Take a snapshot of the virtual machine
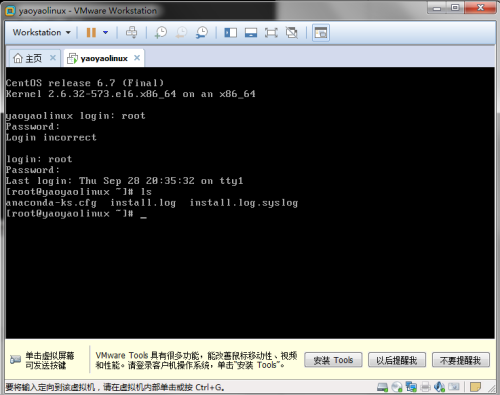 (161, 32)
